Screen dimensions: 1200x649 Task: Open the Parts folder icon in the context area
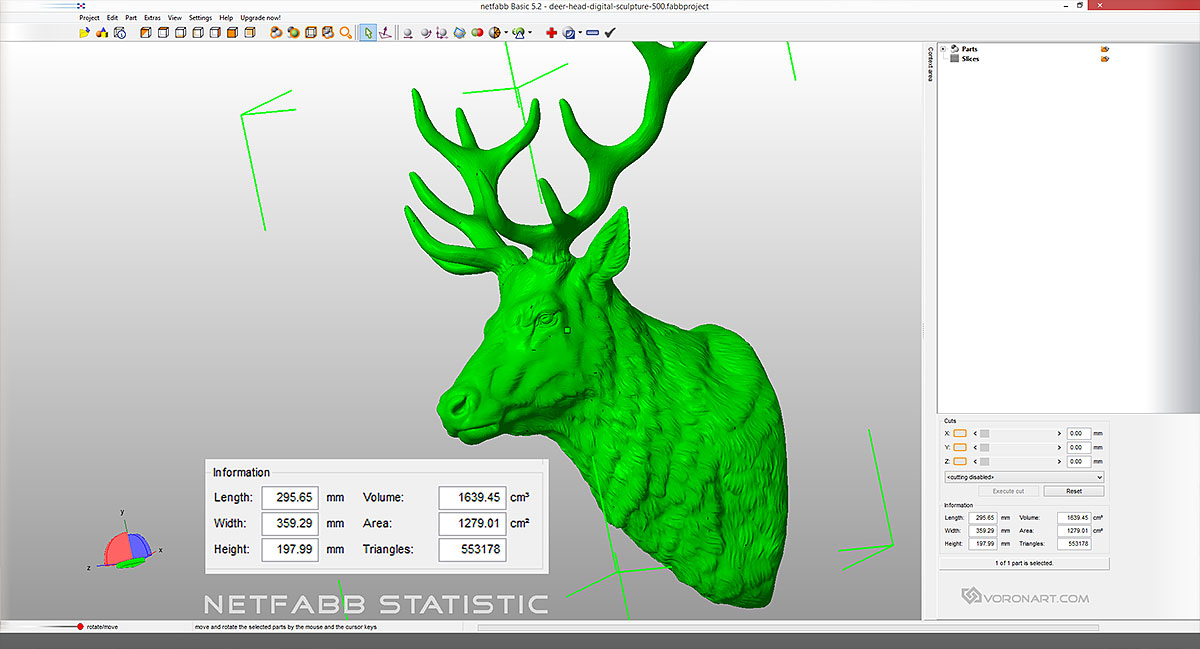click(1104, 48)
